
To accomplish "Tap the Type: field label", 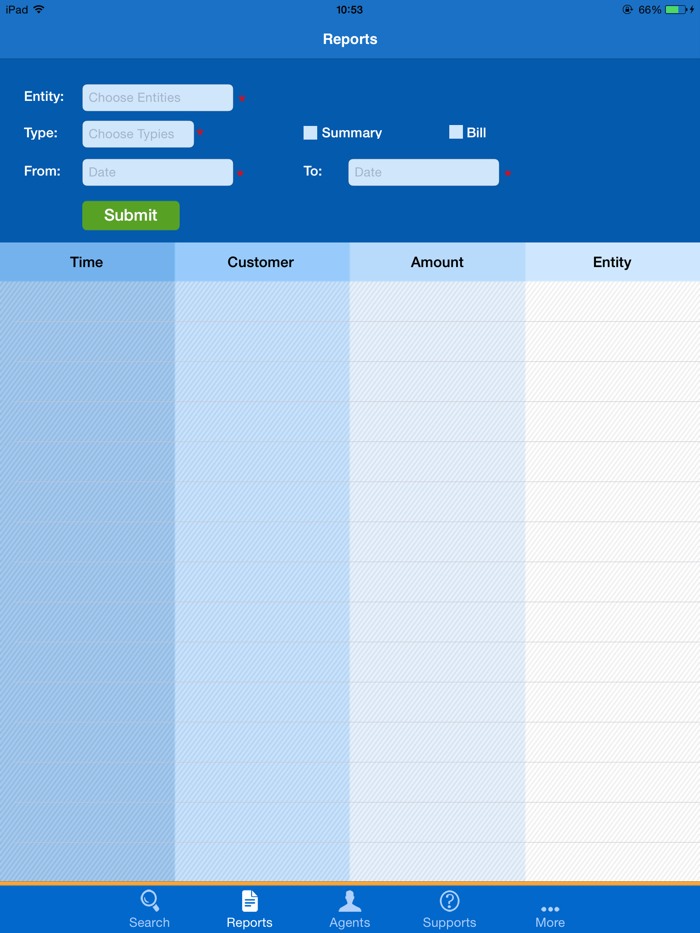I will point(41,133).
